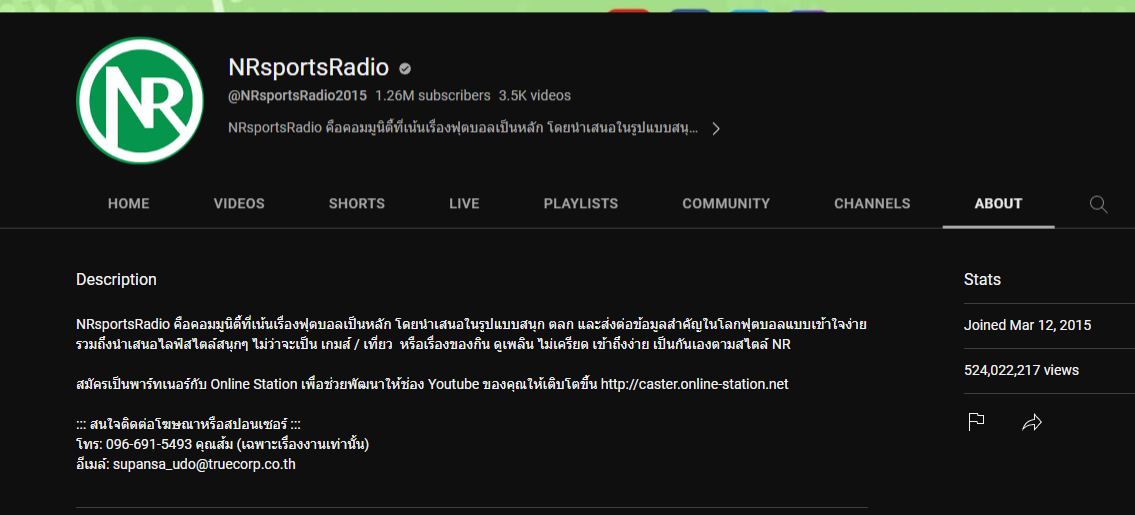Screen dimensions: 1135x515
Task: Select the ABOUT tab
Action: point(998,203)
